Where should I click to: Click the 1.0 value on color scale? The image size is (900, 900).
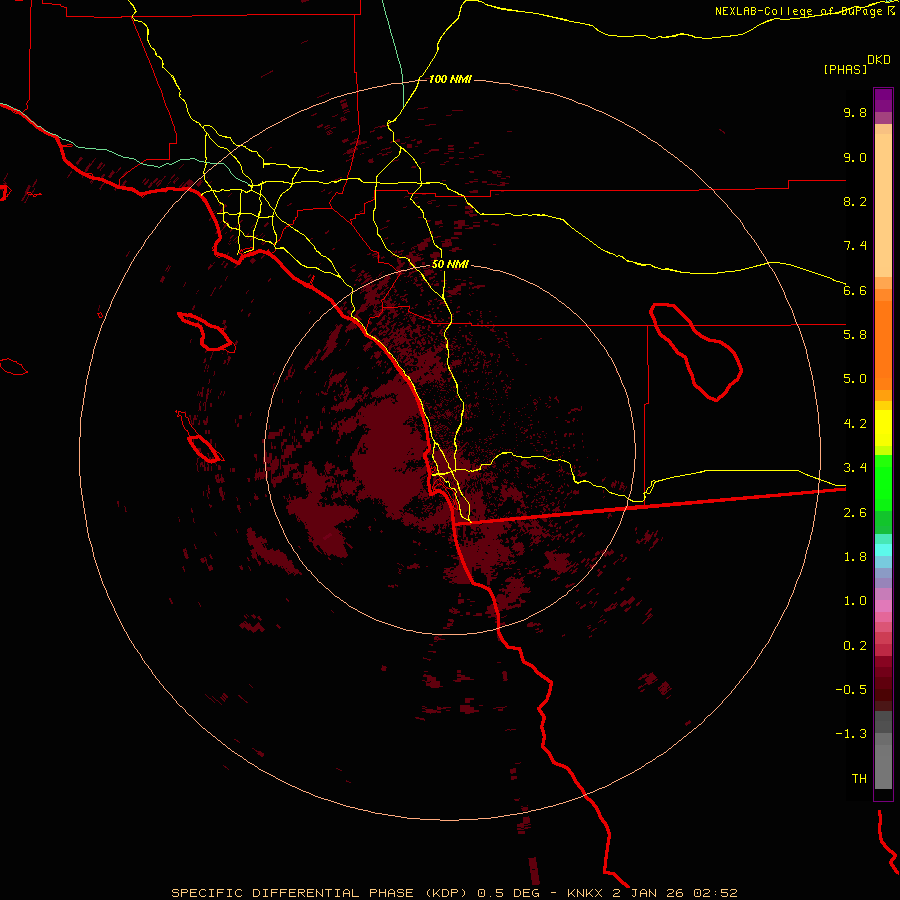coord(855,601)
